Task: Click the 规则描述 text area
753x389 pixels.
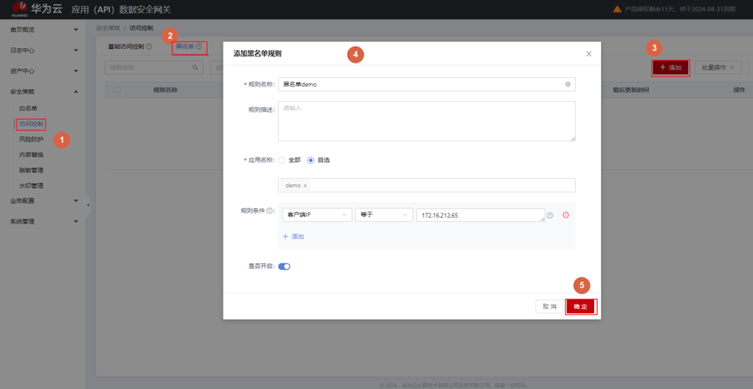Action: 426,121
